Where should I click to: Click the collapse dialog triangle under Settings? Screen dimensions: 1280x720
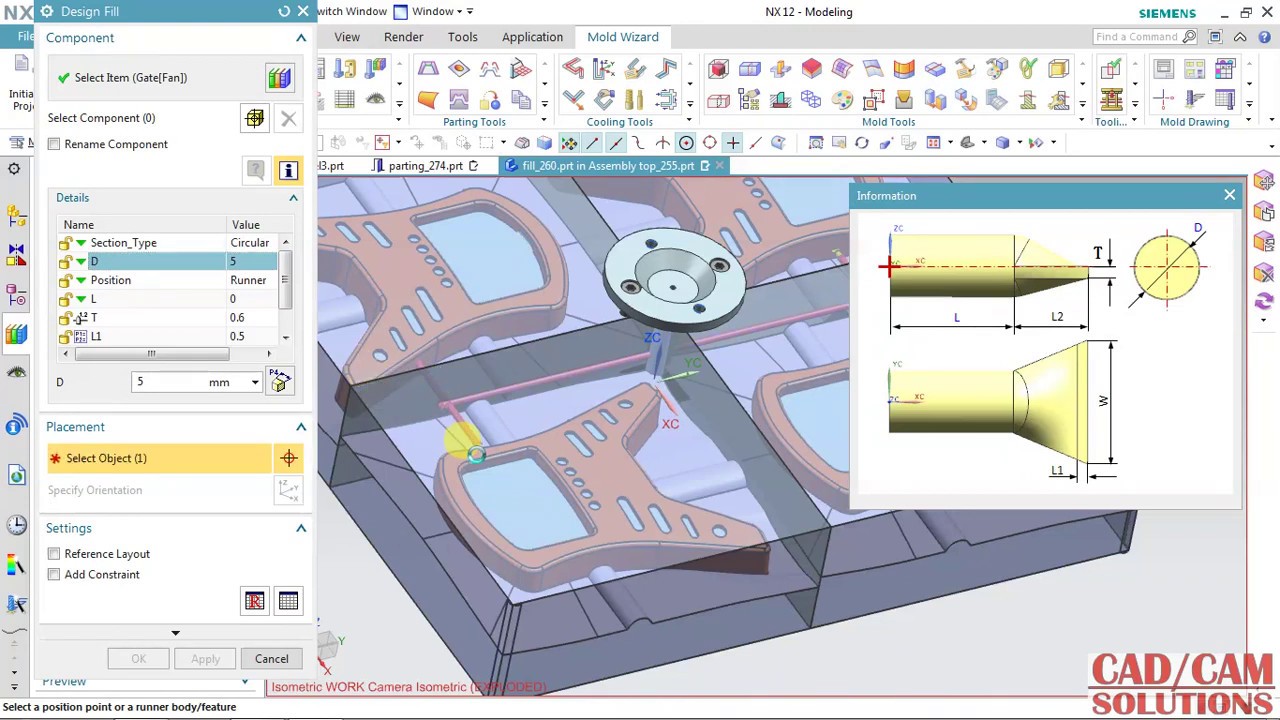(175, 633)
